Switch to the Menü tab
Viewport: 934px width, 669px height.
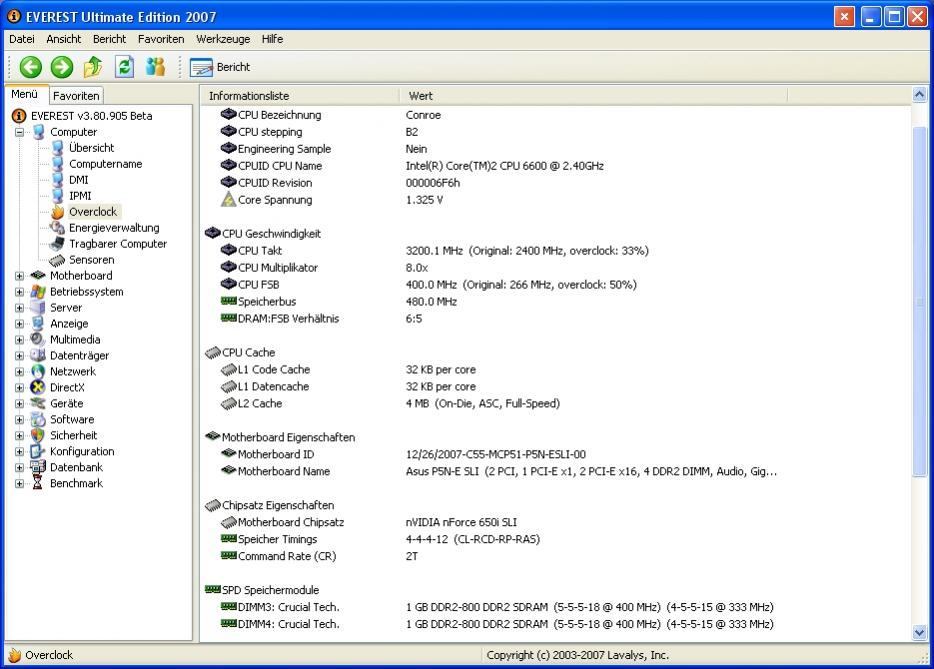coord(25,94)
